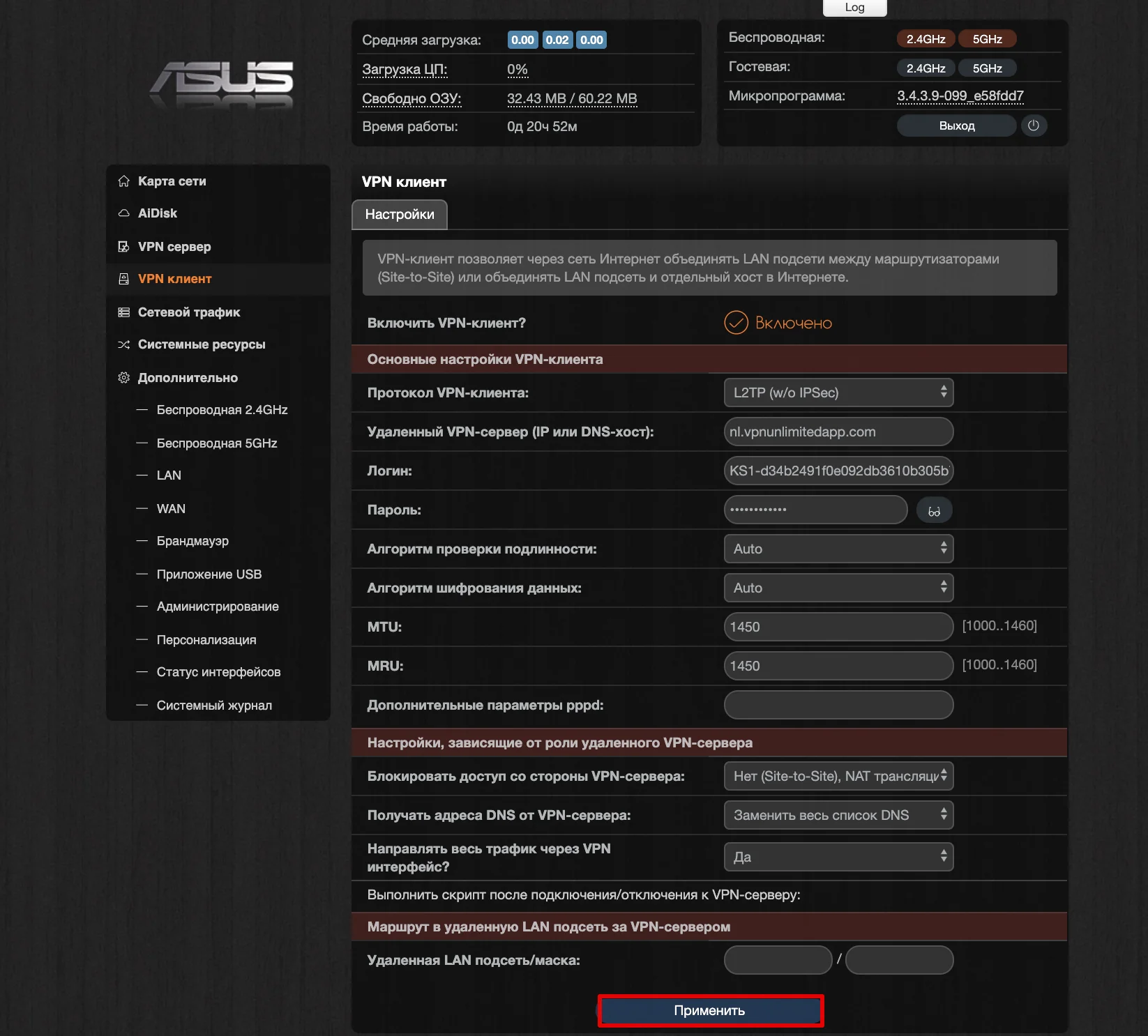Open Брандмауэр in the sidebar menu
Viewport: 1148px width, 1036px height.
click(x=192, y=541)
